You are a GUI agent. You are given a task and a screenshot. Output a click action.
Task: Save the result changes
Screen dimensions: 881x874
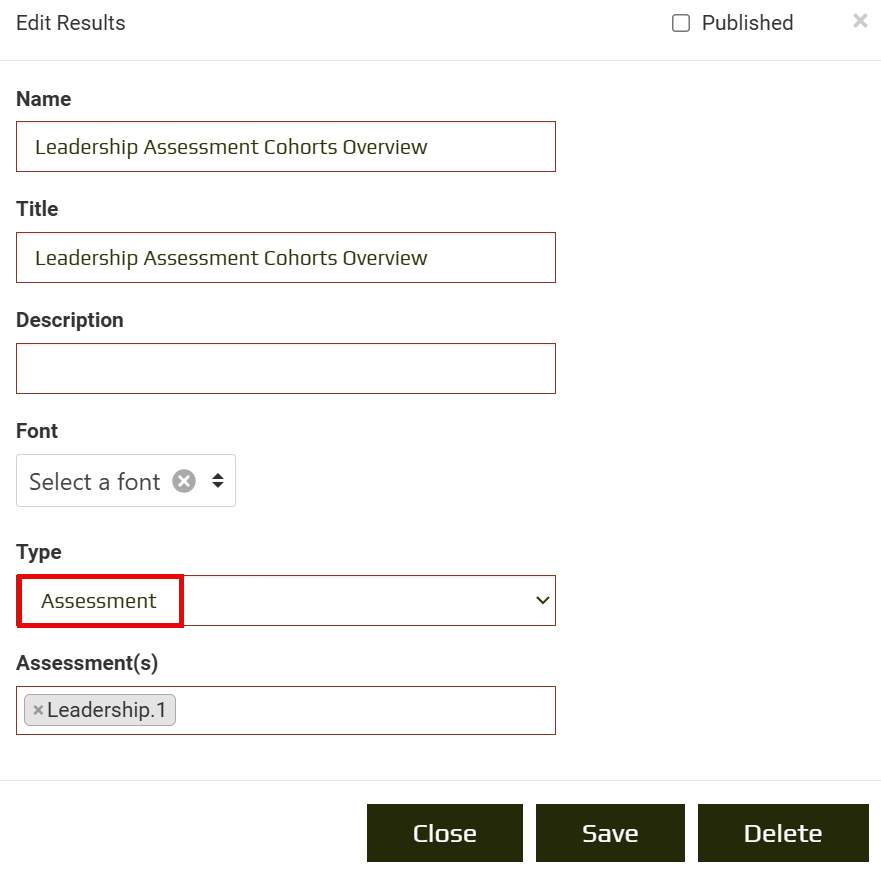(x=610, y=833)
